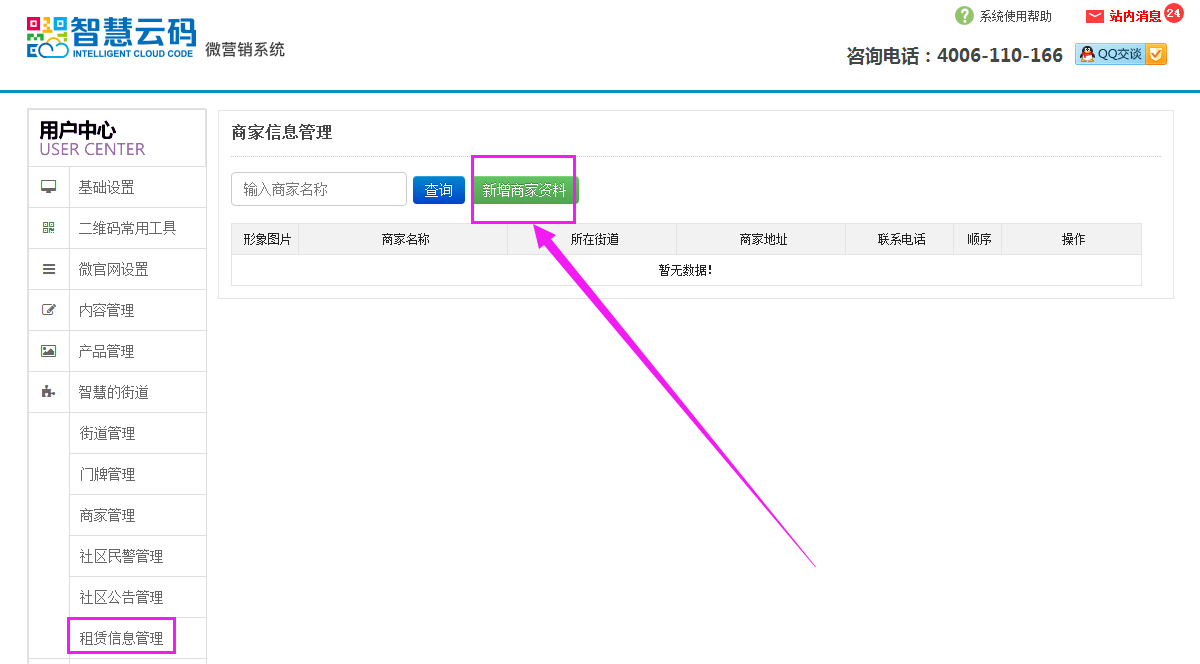The width and height of the screenshot is (1200, 664).
Task: Click the picture icon beside 产品管理
Action: [x=48, y=351]
